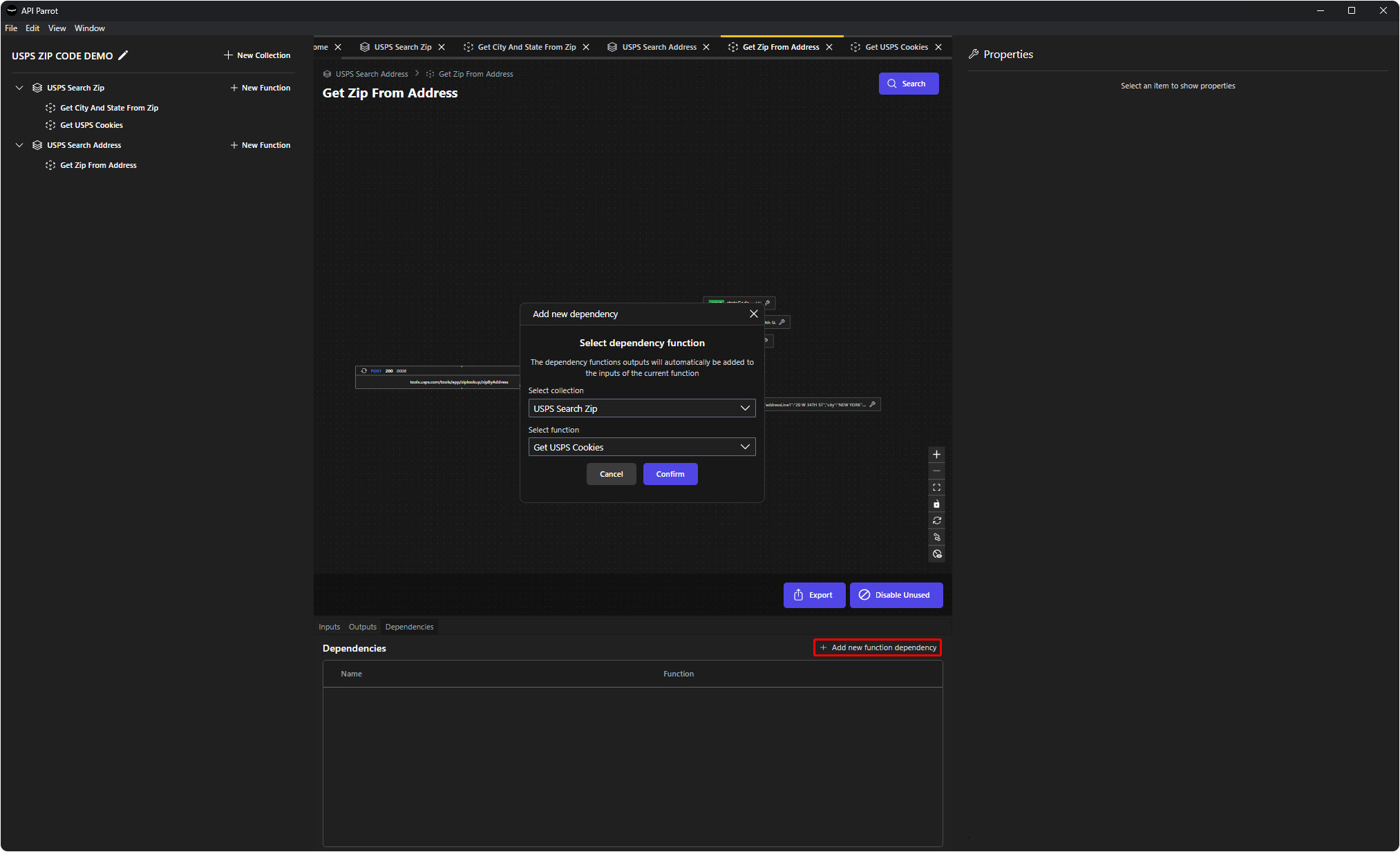Add New Function to USPS Search Zip
Image resolution: width=1400 pixels, height=852 pixels.
click(x=260, y=88)
